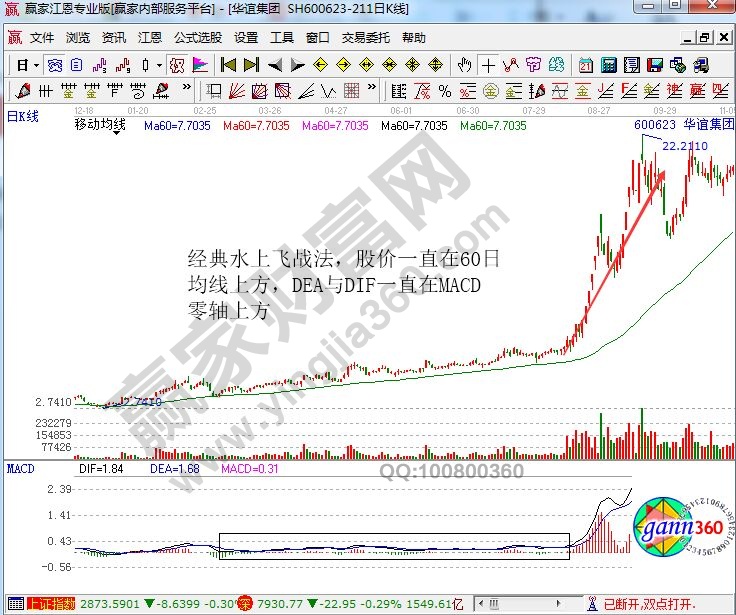
Task: Click the MACD indicator panel label
Action: pyautogui.click(x=20, y=468)
